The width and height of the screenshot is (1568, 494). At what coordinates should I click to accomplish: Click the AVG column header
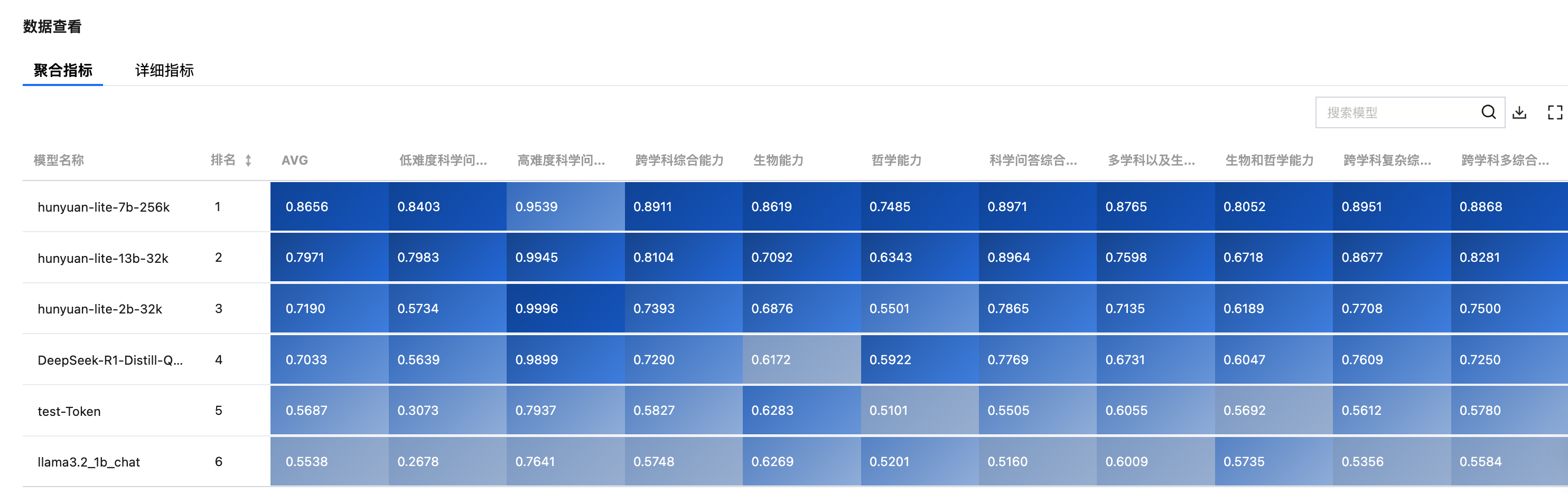295,160
